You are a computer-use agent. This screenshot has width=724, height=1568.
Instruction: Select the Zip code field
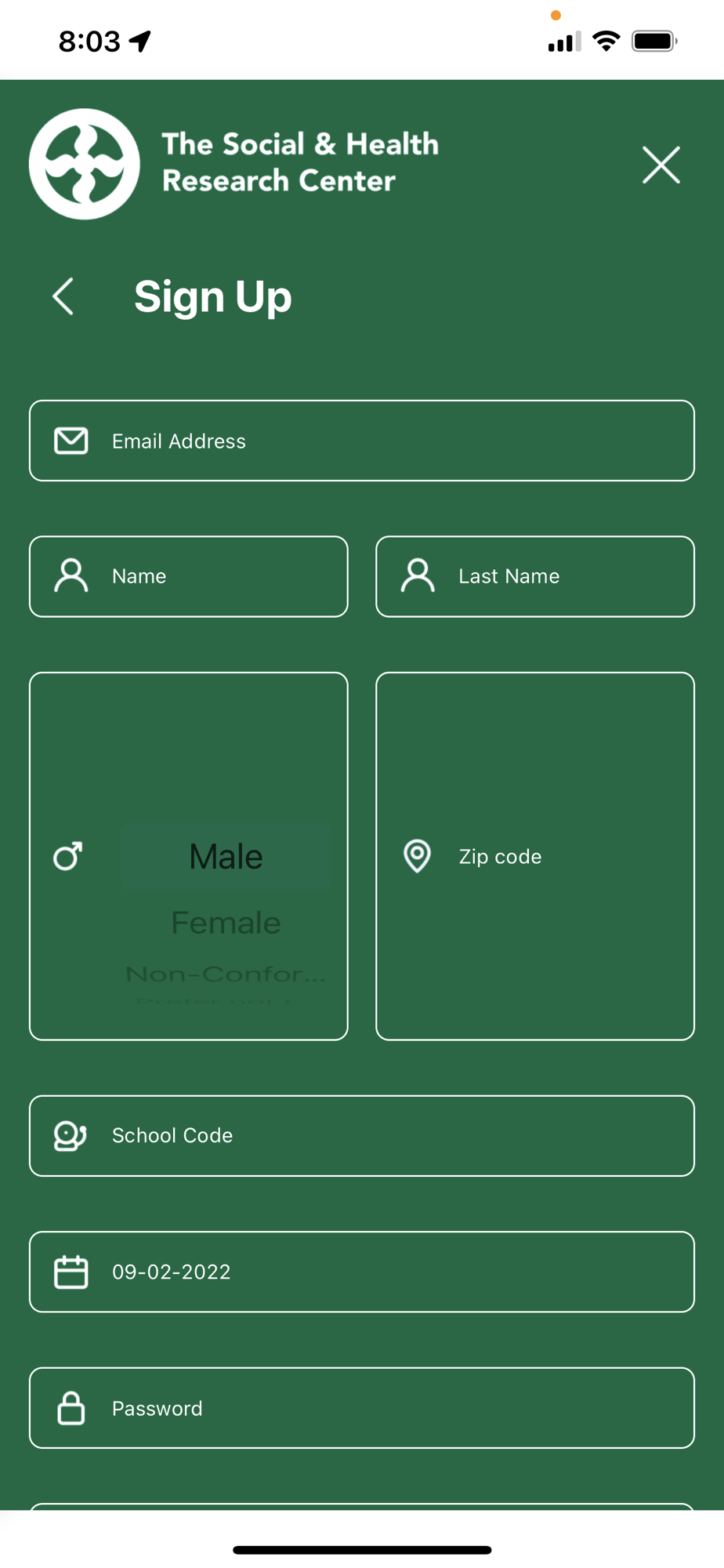[x=535, y=856]
